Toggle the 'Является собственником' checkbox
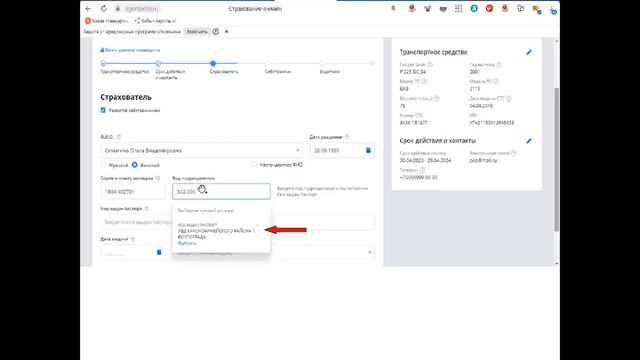Viewport: 640px width, 360px height. [x=103, y=110]
